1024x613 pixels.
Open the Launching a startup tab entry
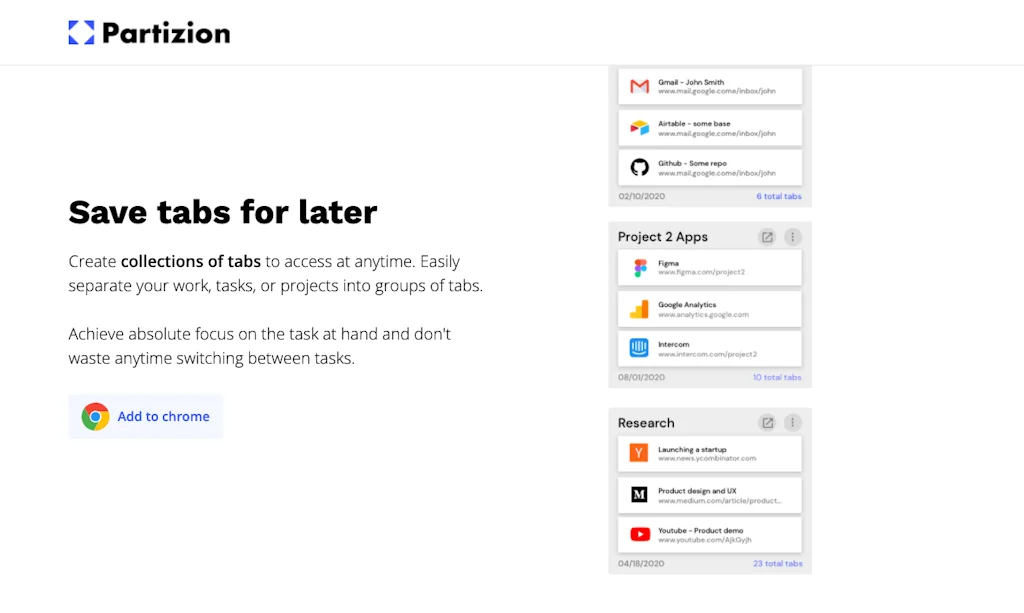(x=710, y=453)
